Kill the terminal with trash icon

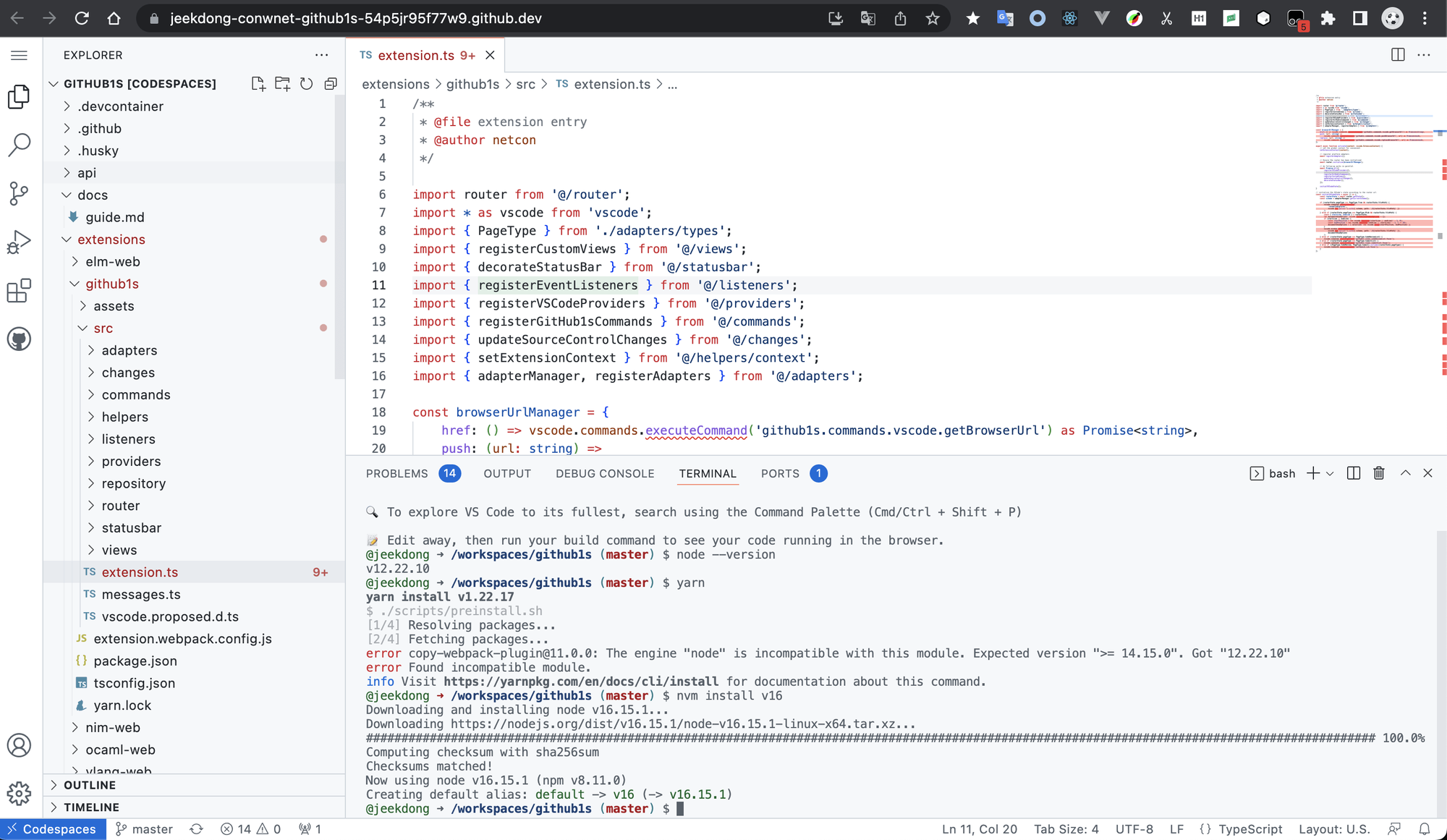[x=1379, y=473]
